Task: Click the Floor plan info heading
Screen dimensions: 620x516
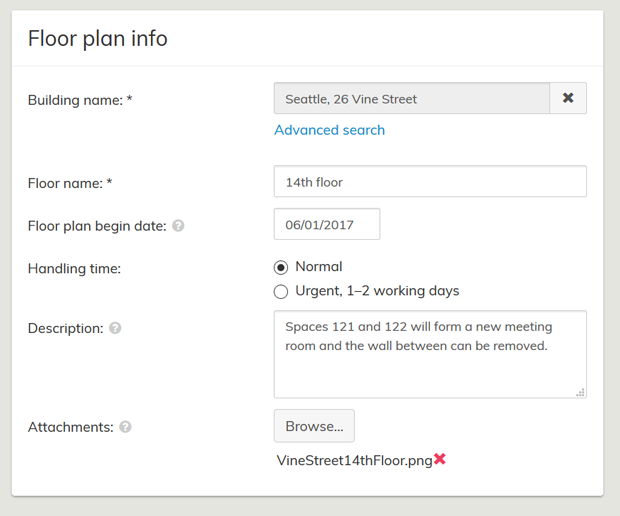Action: (98, 39)
